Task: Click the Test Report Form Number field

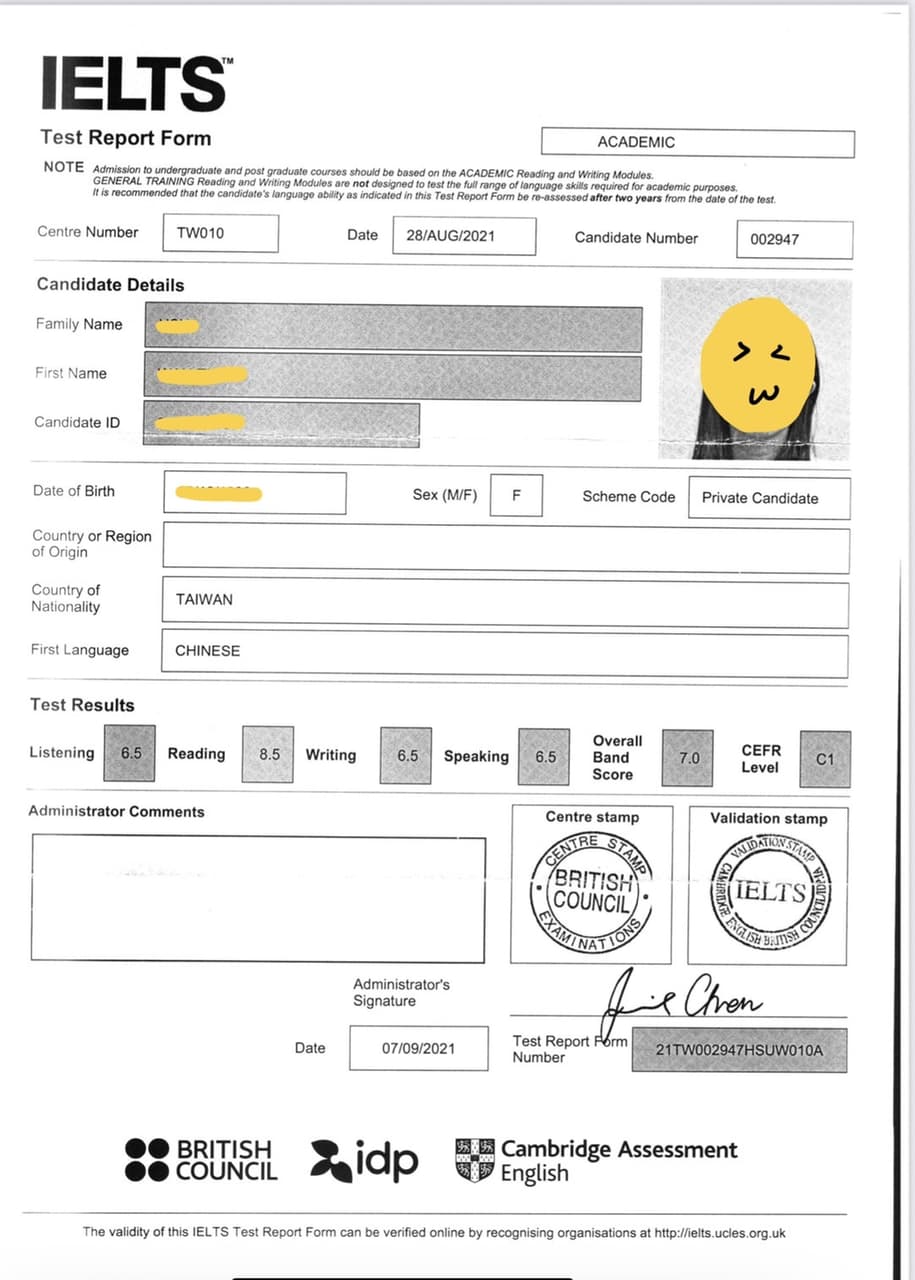Action: pos(739,1050)
